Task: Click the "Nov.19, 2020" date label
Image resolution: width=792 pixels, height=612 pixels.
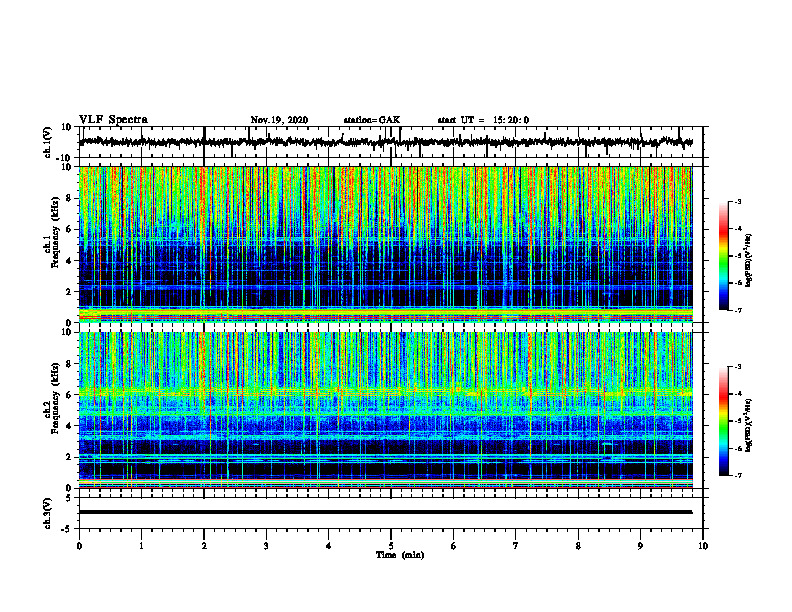Action: [279, 120]
